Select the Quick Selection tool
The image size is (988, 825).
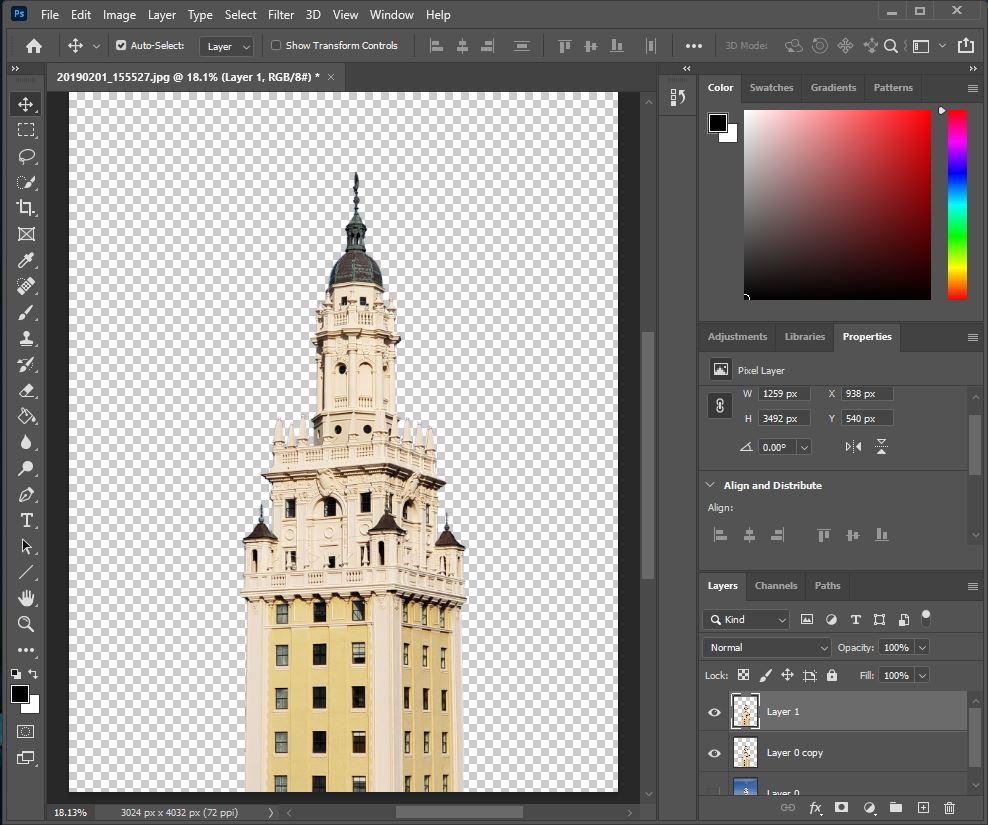click(26, 182)
